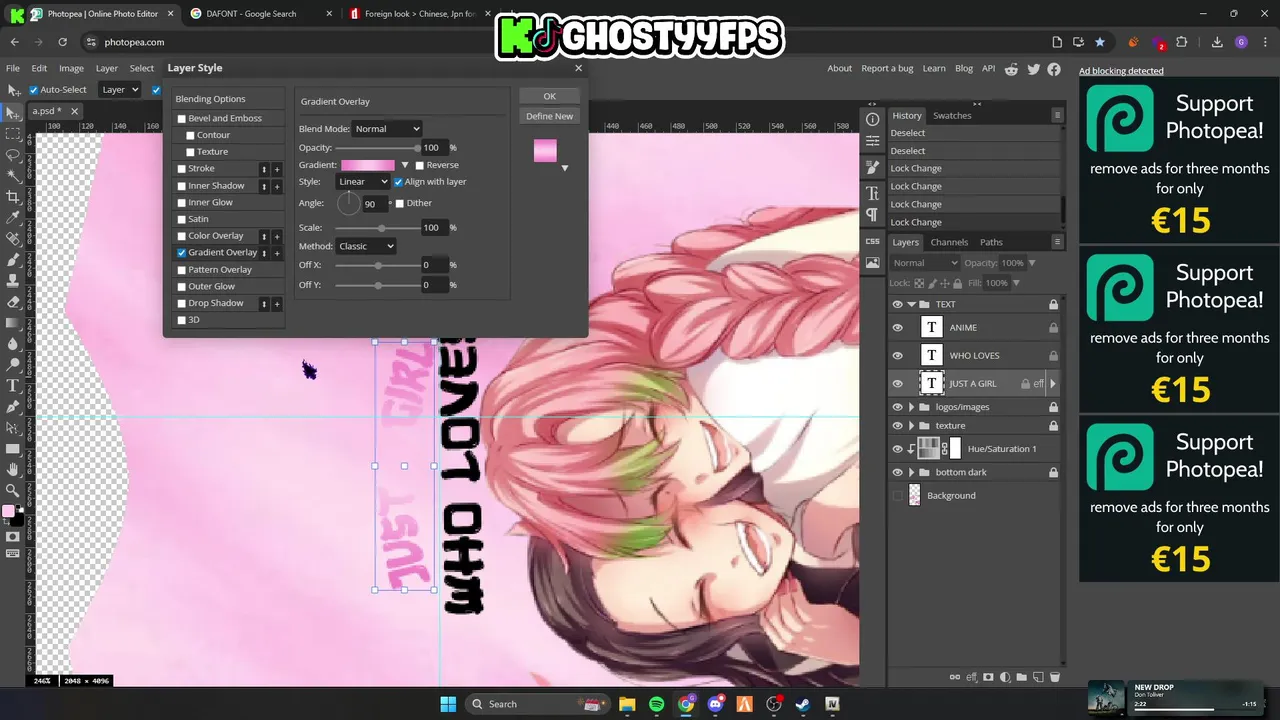Open the Method Classic dropdown
The image size is (1280, 720).
coord(365,246)
